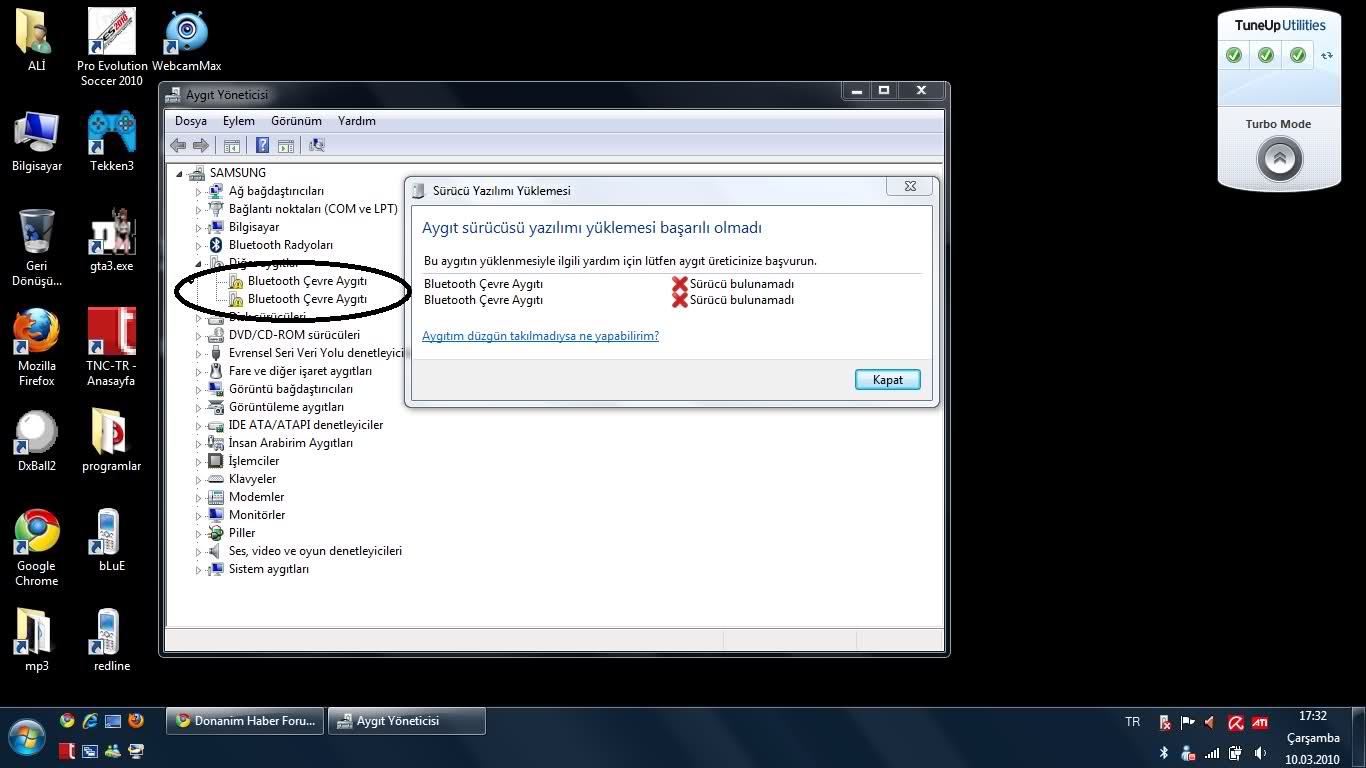Expand the Sistem aygıtları node arrow

198,569
